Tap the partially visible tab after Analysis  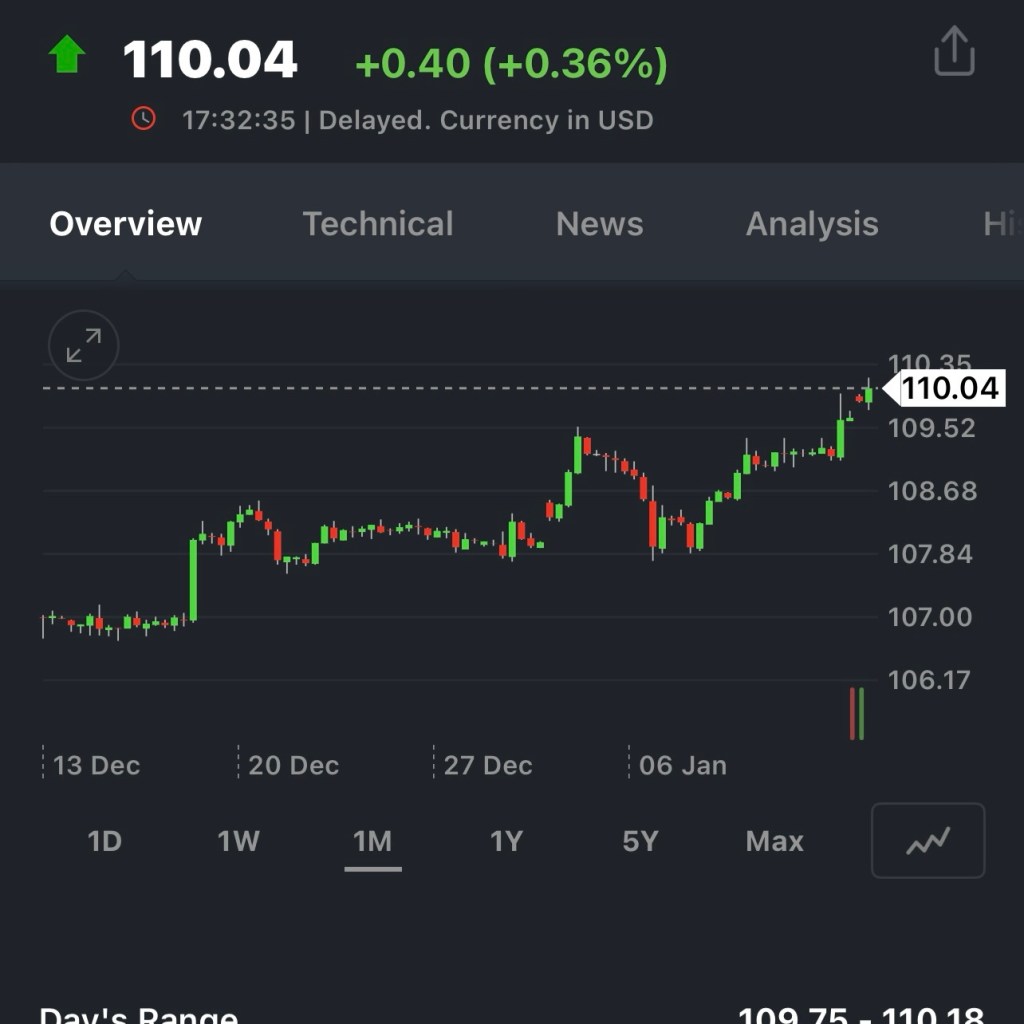[1000, 224]
